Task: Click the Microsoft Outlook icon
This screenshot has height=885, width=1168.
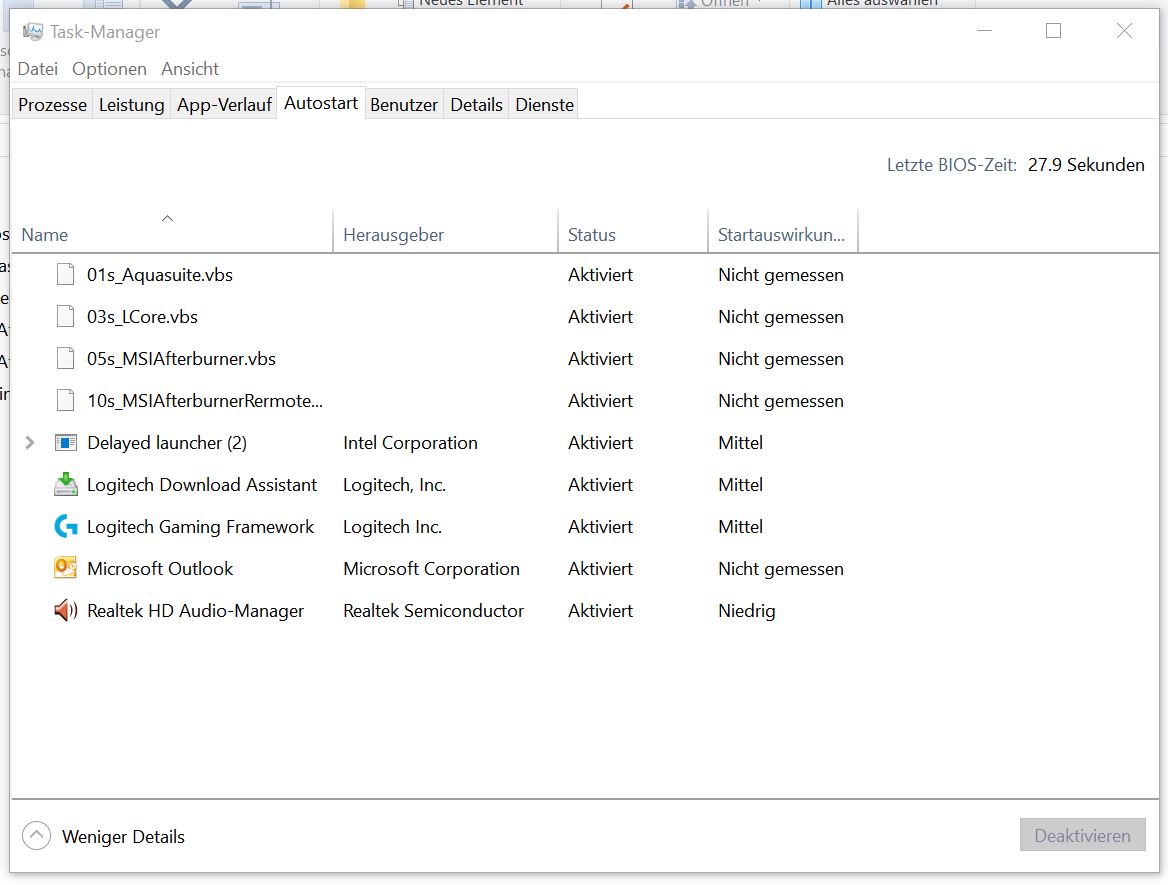Action: point(66,568)
